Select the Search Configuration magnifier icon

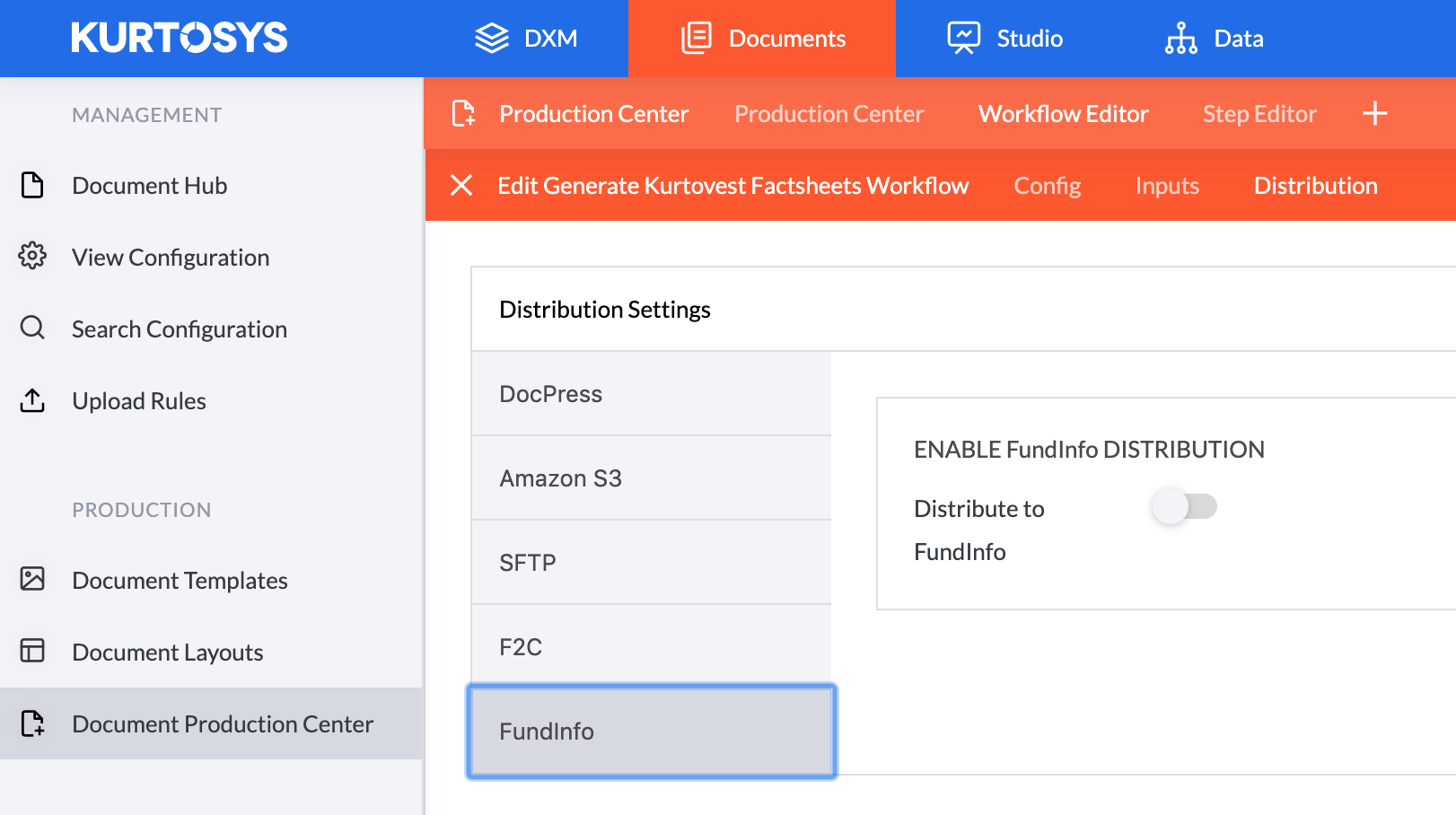coord(32,329)
